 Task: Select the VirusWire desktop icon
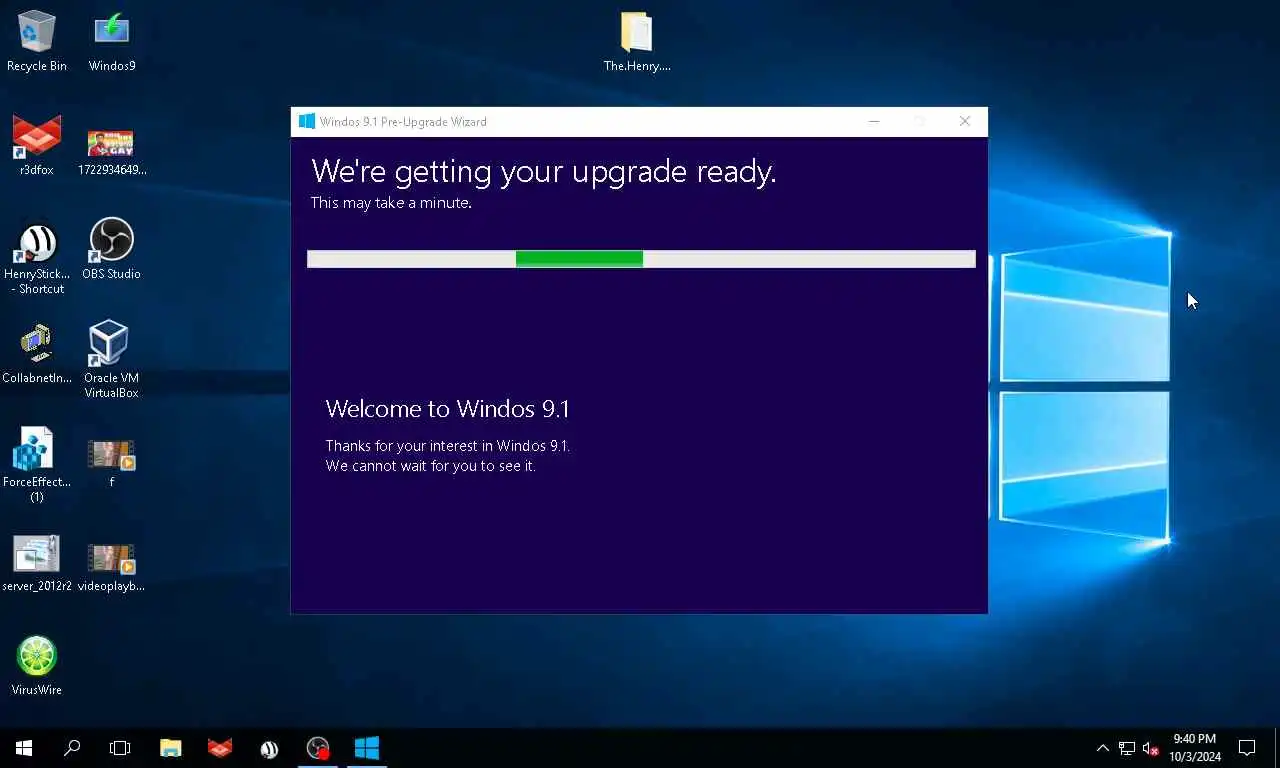(x=37, y=666)
